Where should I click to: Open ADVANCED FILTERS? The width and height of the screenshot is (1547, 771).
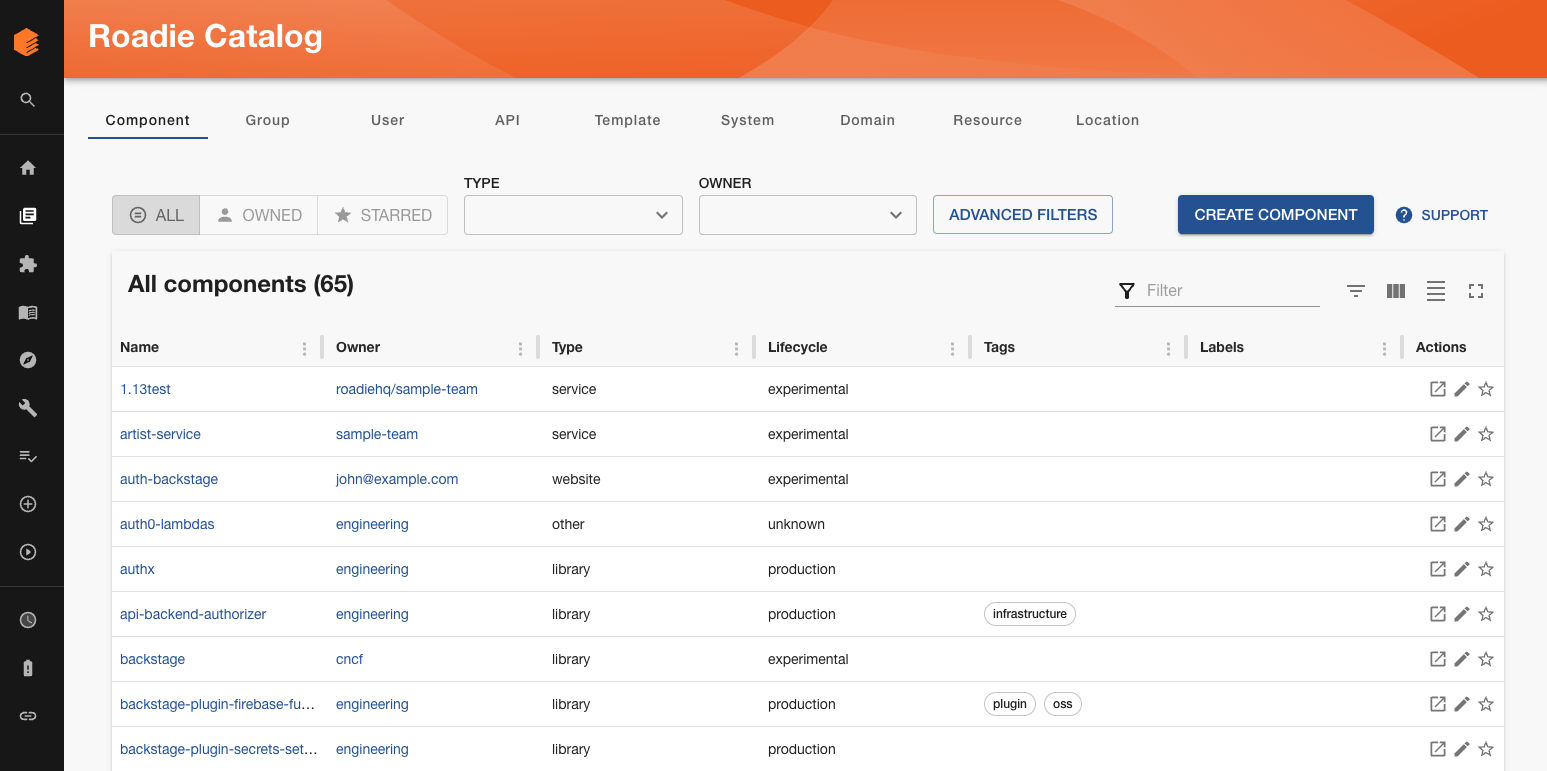[1023, 215]
